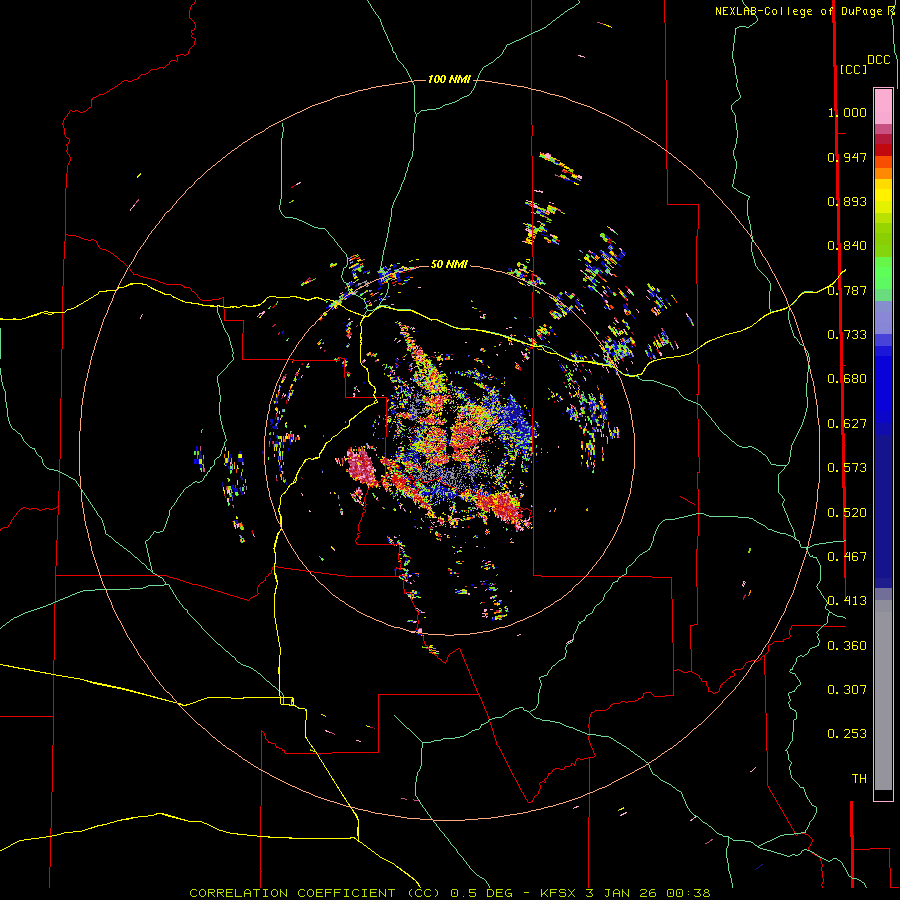
Task: Click the 0.467 scale value
Action: click(x=847, y=557)
